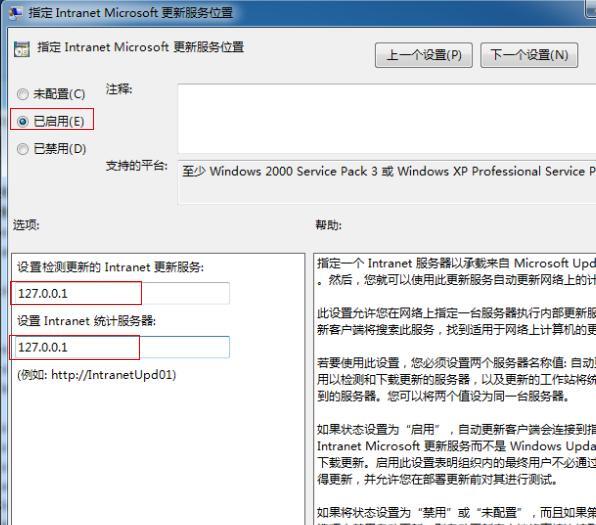Screen dimensions: 596x525
Task: Click the 帮助: label
Action: click(x=329, y=225)
